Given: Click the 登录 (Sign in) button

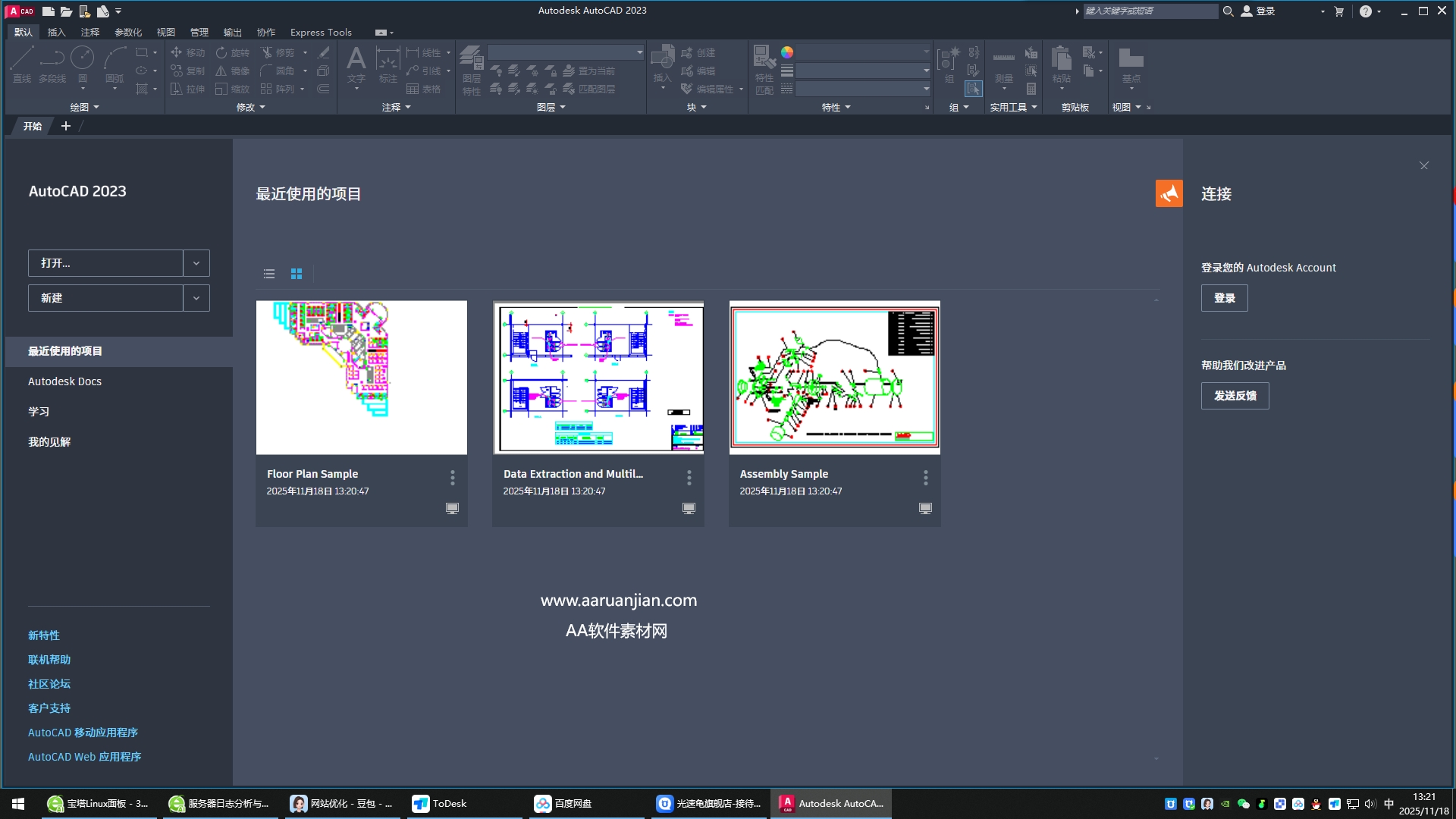Looking at the screenshot, I should [x=1224, y=298].
